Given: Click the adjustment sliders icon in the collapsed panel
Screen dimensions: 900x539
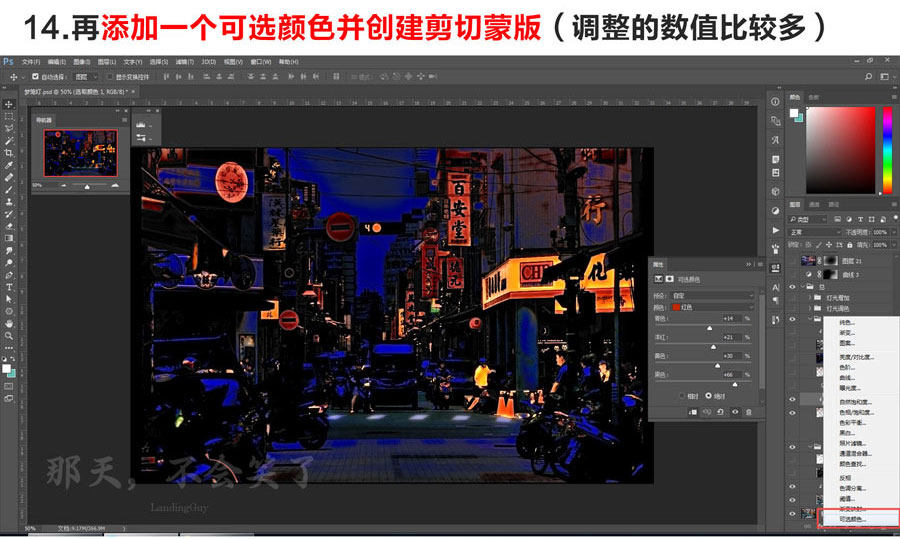Looking at the screenshot, I should [x=141, y=137].
